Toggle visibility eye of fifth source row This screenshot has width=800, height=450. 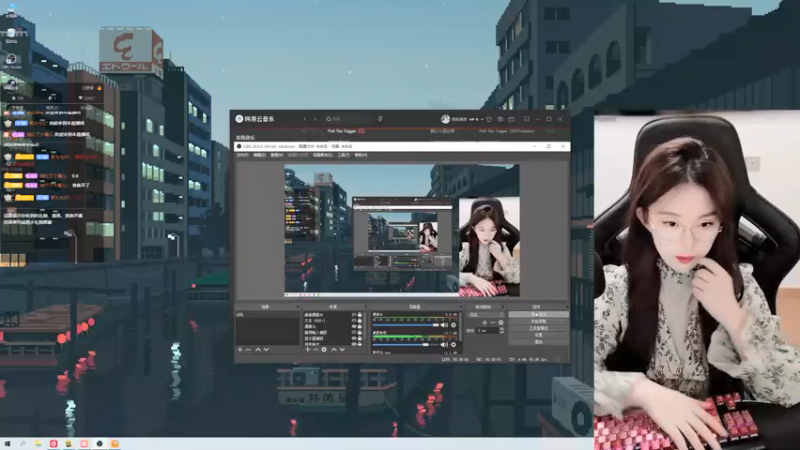coord(354,338)
